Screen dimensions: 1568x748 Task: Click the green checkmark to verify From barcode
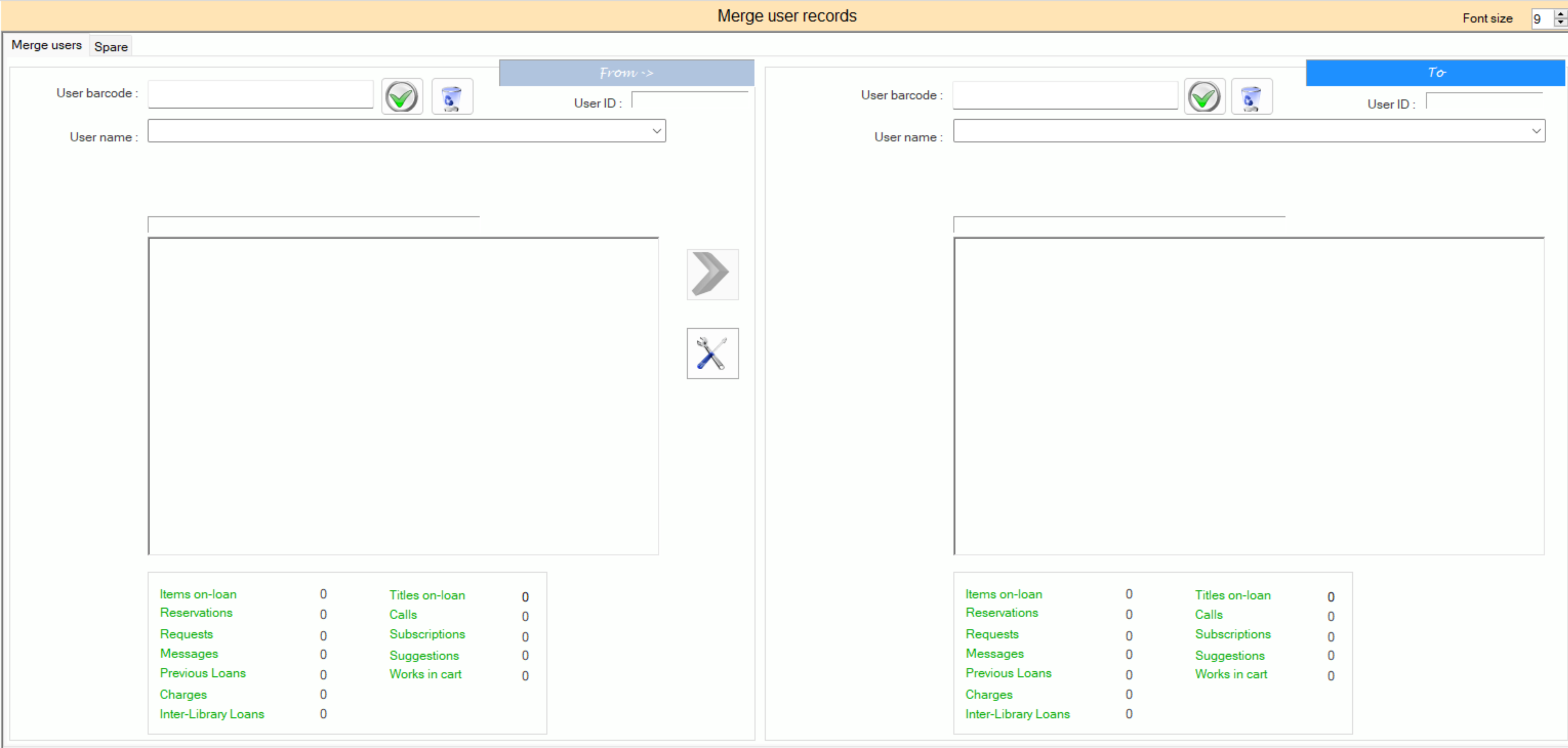(x=402, y=96)
